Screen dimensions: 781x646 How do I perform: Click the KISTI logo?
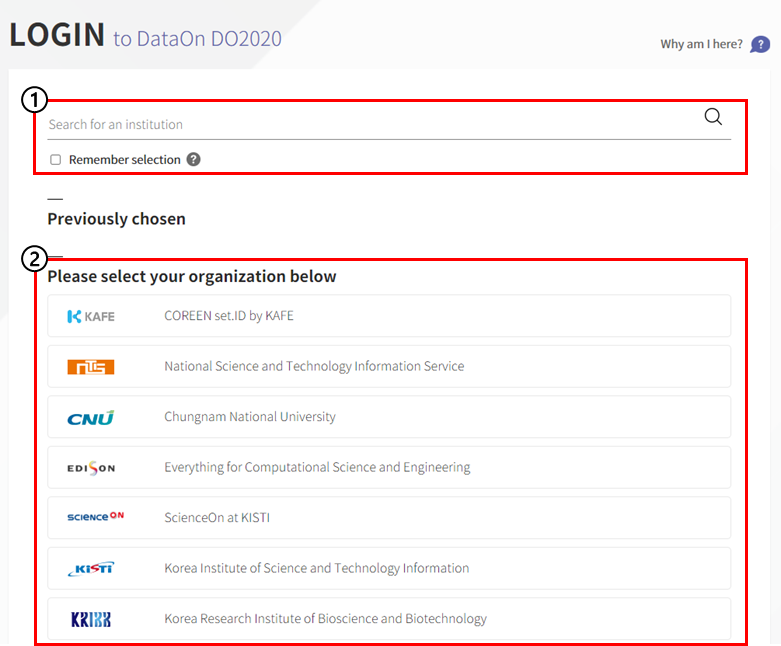pos(91,568)
